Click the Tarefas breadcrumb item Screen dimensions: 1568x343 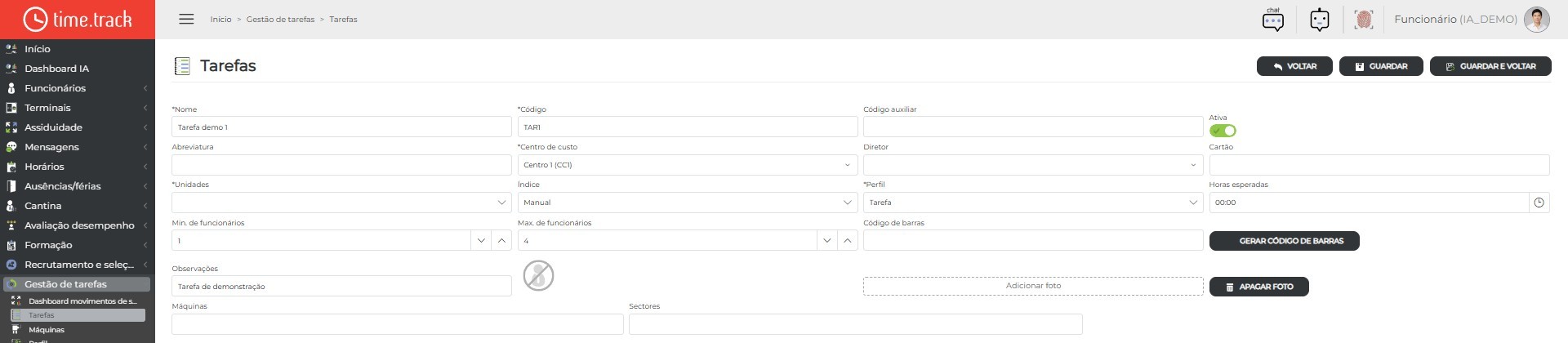click(x=343, y=19)
